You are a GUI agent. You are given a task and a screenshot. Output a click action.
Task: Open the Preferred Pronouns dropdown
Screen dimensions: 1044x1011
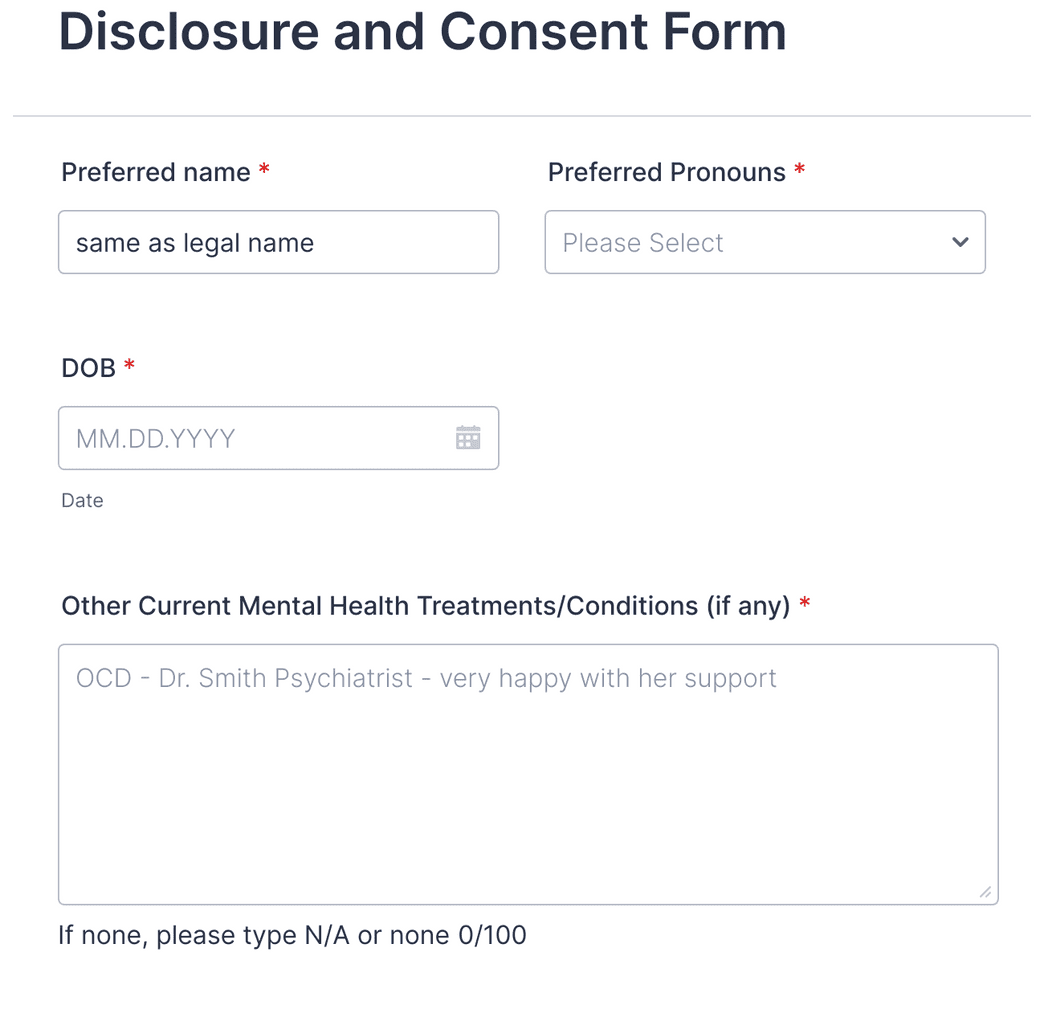[765, 242]
